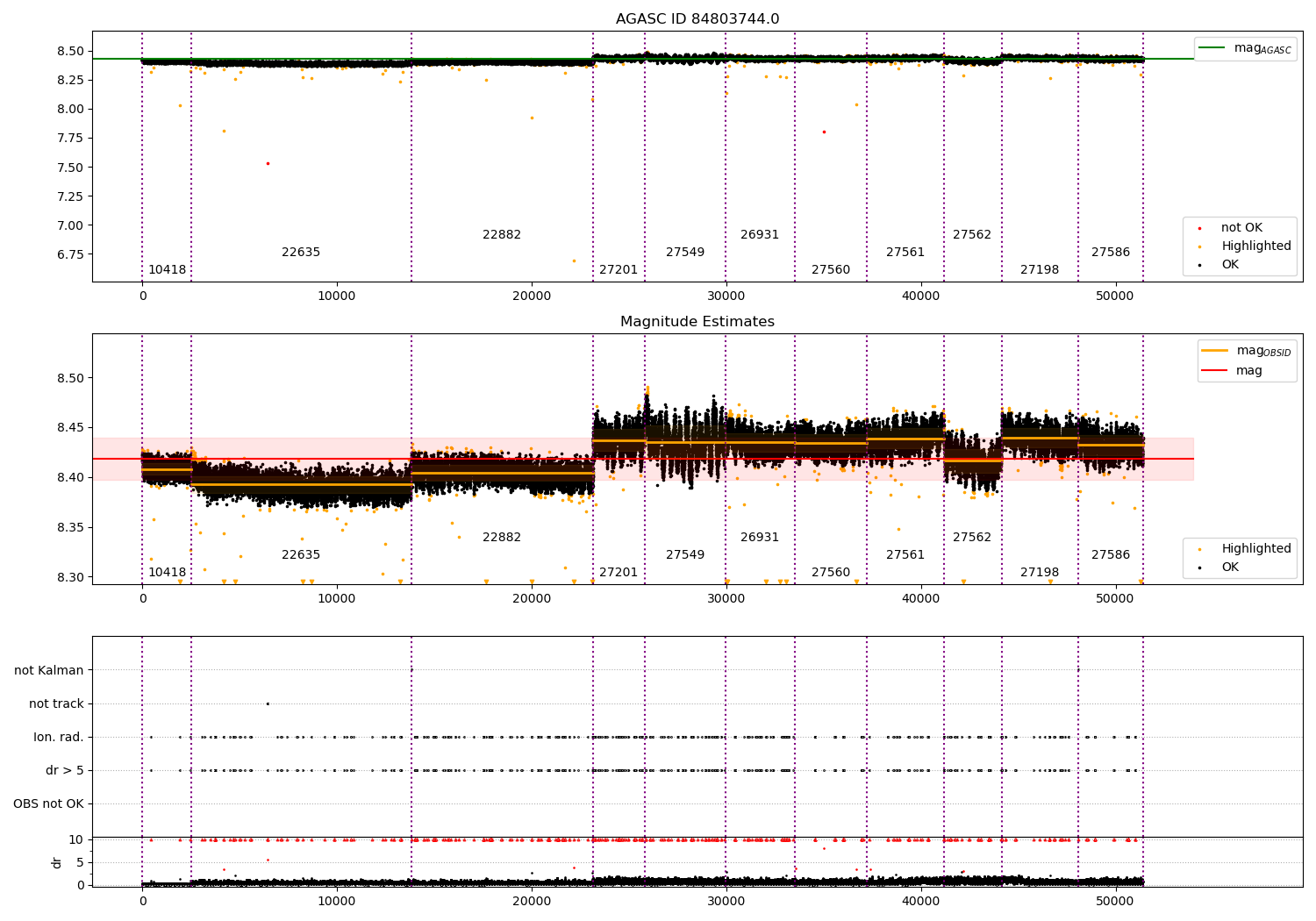The image size is (1316, 921).
Task: Click the orange outlier point near 6.70
Action: pyautogui.click(x=574, y=261)
